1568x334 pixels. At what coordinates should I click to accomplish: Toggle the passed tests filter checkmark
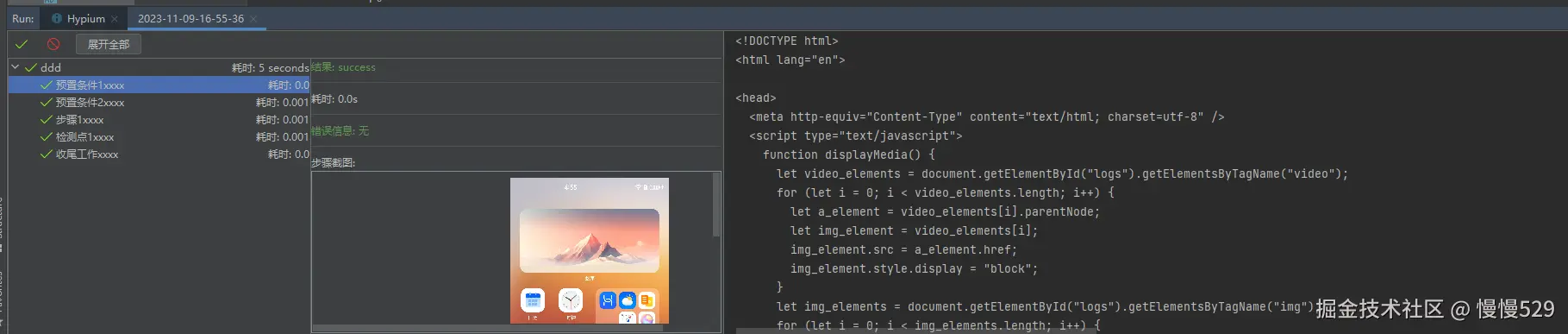pyautogui.click(x=22, y=44)
